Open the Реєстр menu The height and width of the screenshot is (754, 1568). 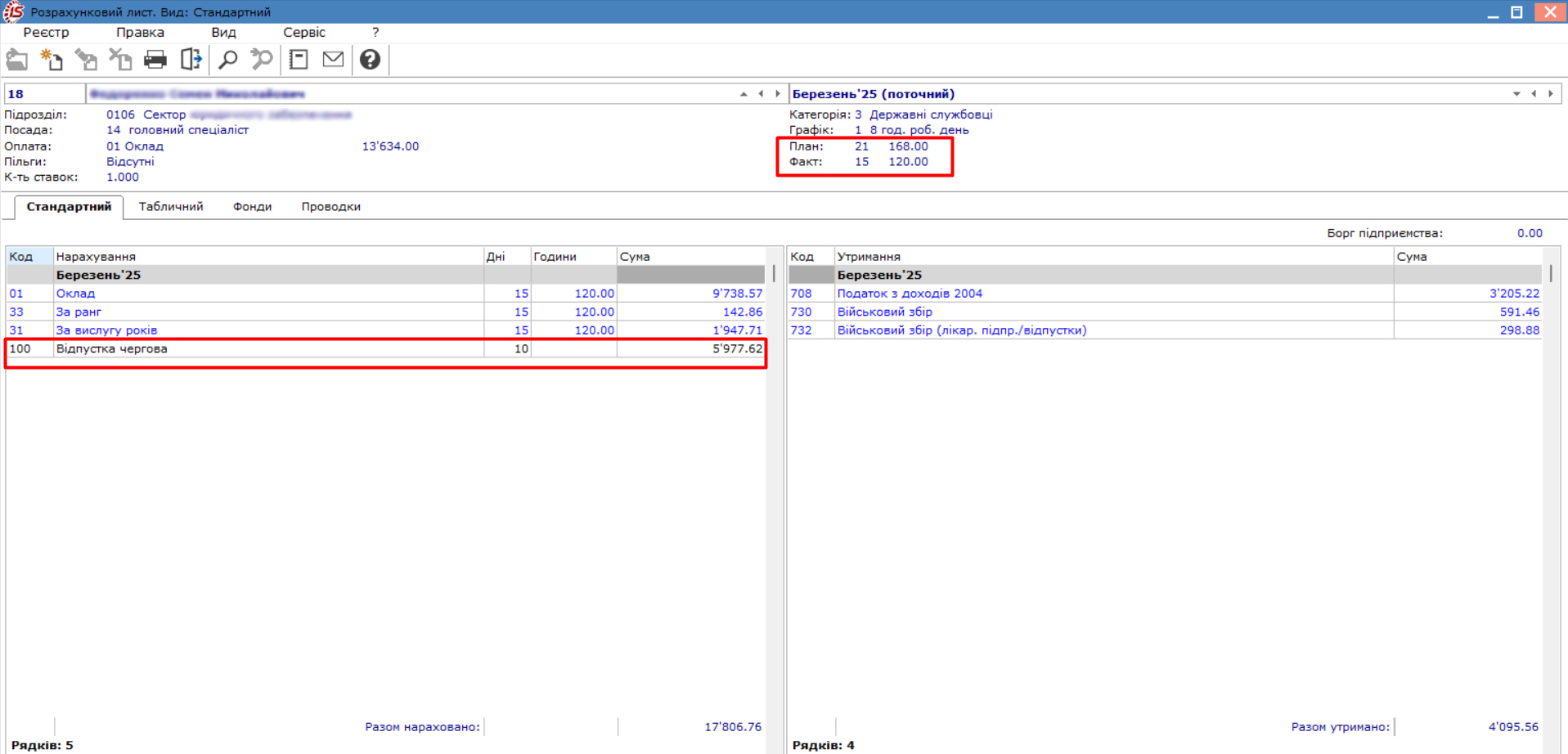point(46,32)
